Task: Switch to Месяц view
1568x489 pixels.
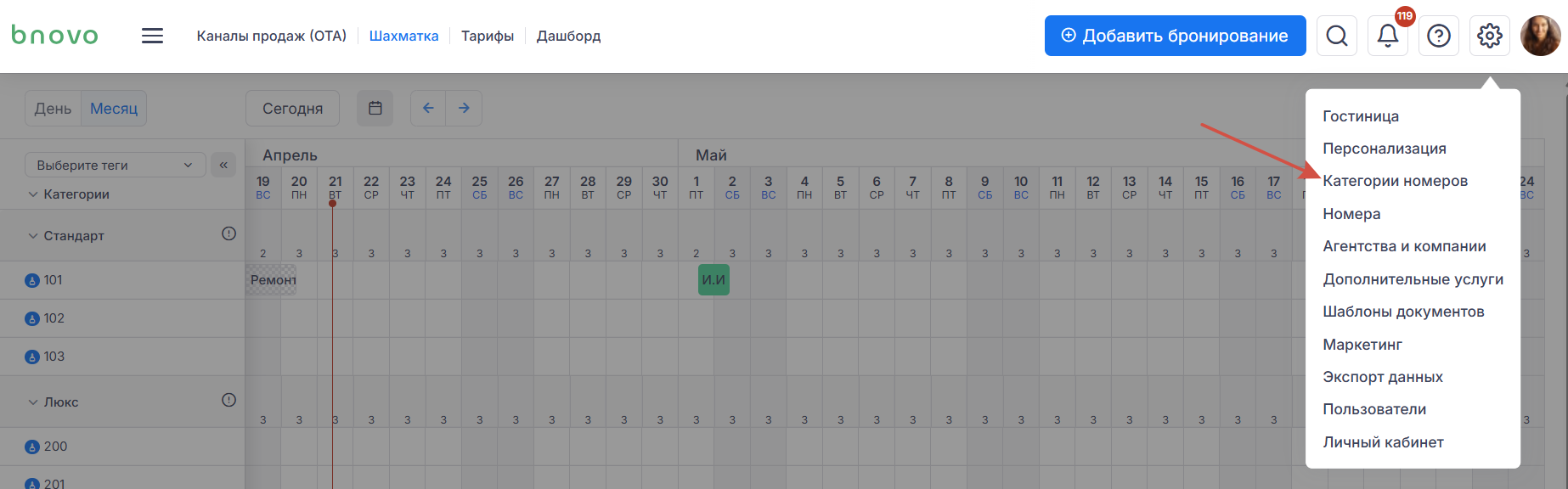Action: click(x=114, y=109)
